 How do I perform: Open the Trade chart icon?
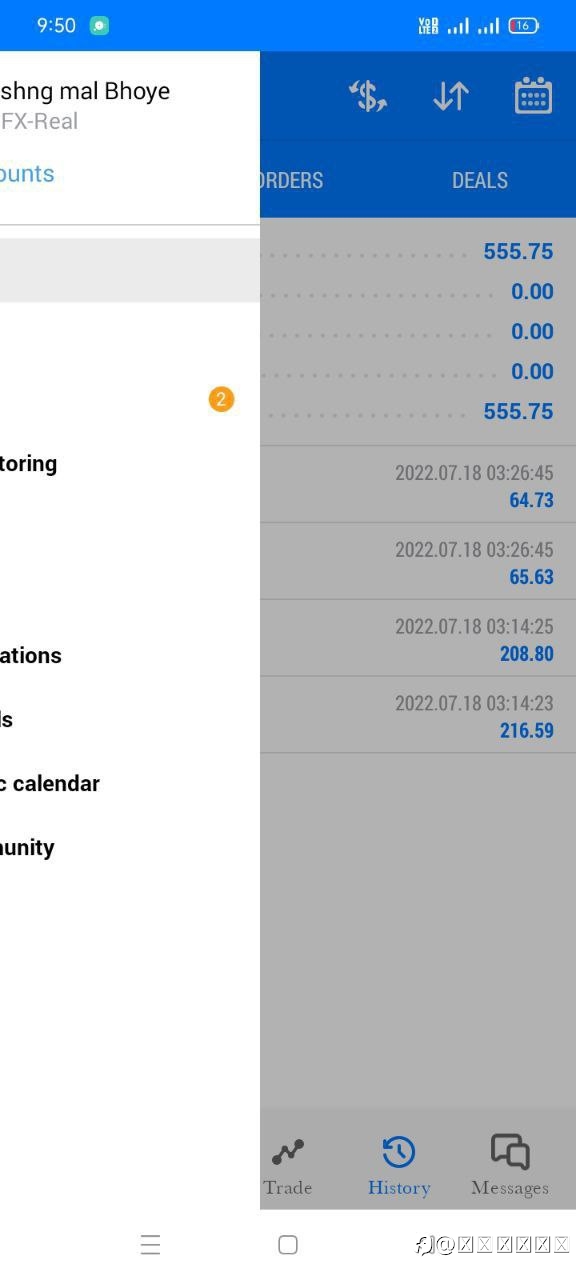click(288, 1152)
